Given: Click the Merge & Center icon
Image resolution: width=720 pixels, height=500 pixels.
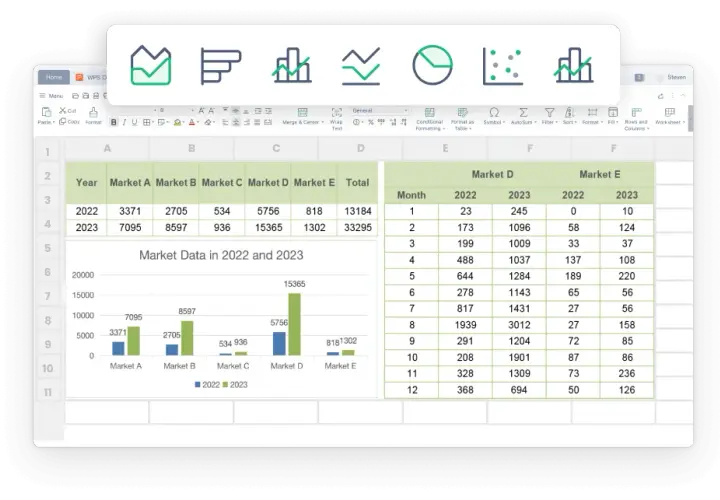Looking at the screenshot, I should click(x=302, y=112).
